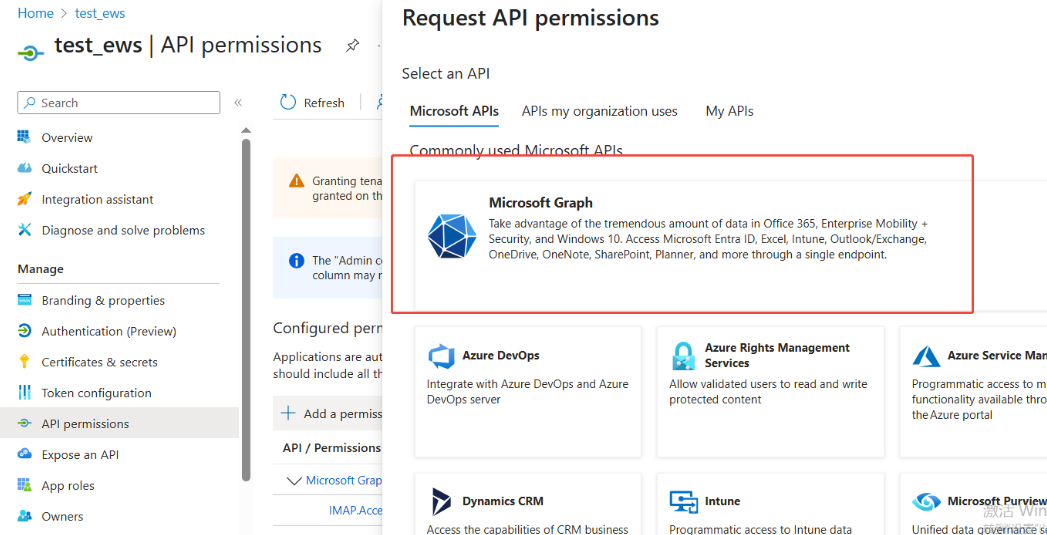
Task: Pin the test_ews API permissions page
Action: point(352,46)
